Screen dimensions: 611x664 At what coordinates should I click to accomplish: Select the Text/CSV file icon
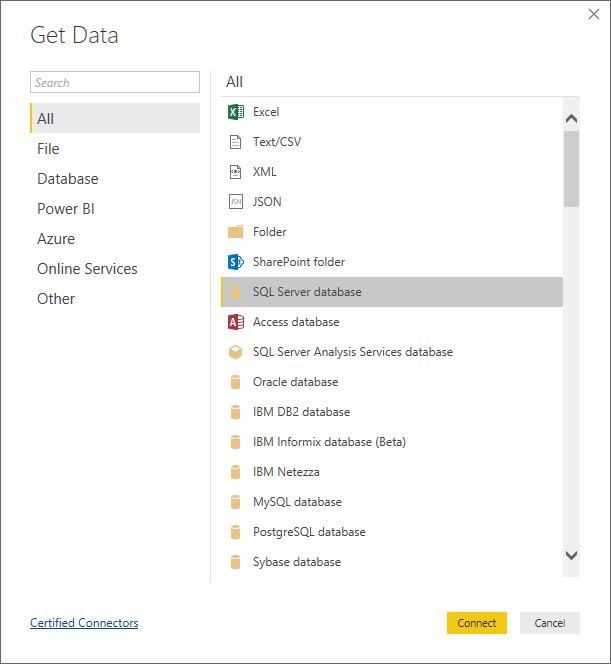pos(236,142)
